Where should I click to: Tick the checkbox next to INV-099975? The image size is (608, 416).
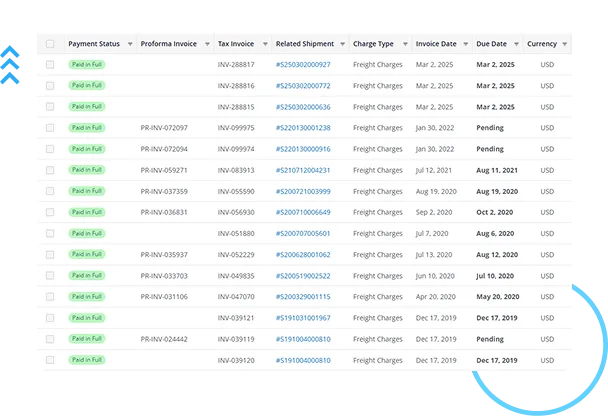click(x=50, y=128)
